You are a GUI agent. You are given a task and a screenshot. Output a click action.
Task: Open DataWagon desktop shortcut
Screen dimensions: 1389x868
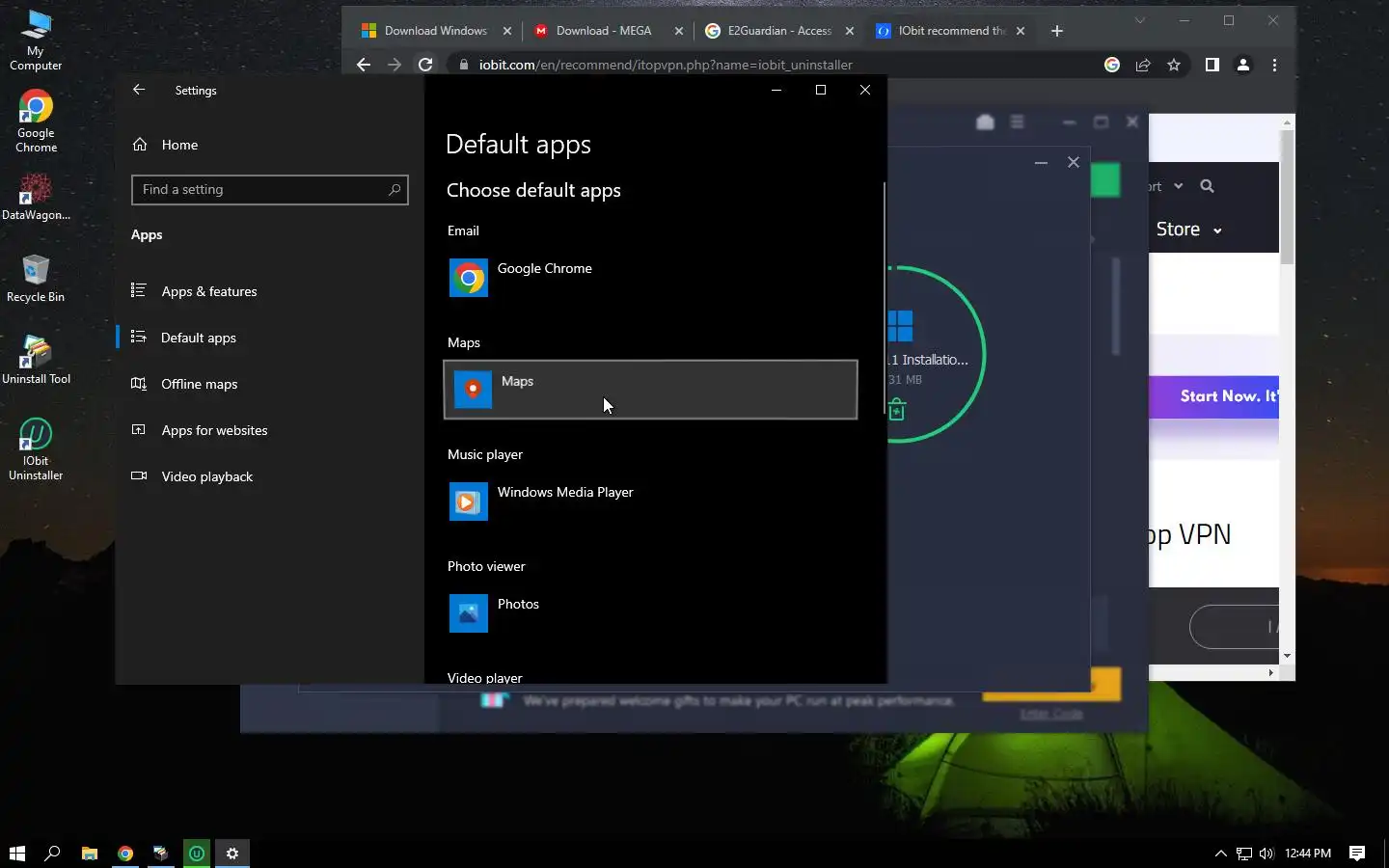36,197
